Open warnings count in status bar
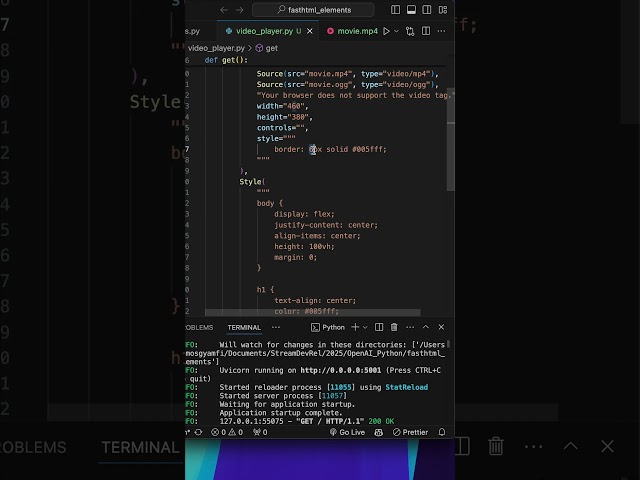640x480 pixels. [x=236, y=432]
